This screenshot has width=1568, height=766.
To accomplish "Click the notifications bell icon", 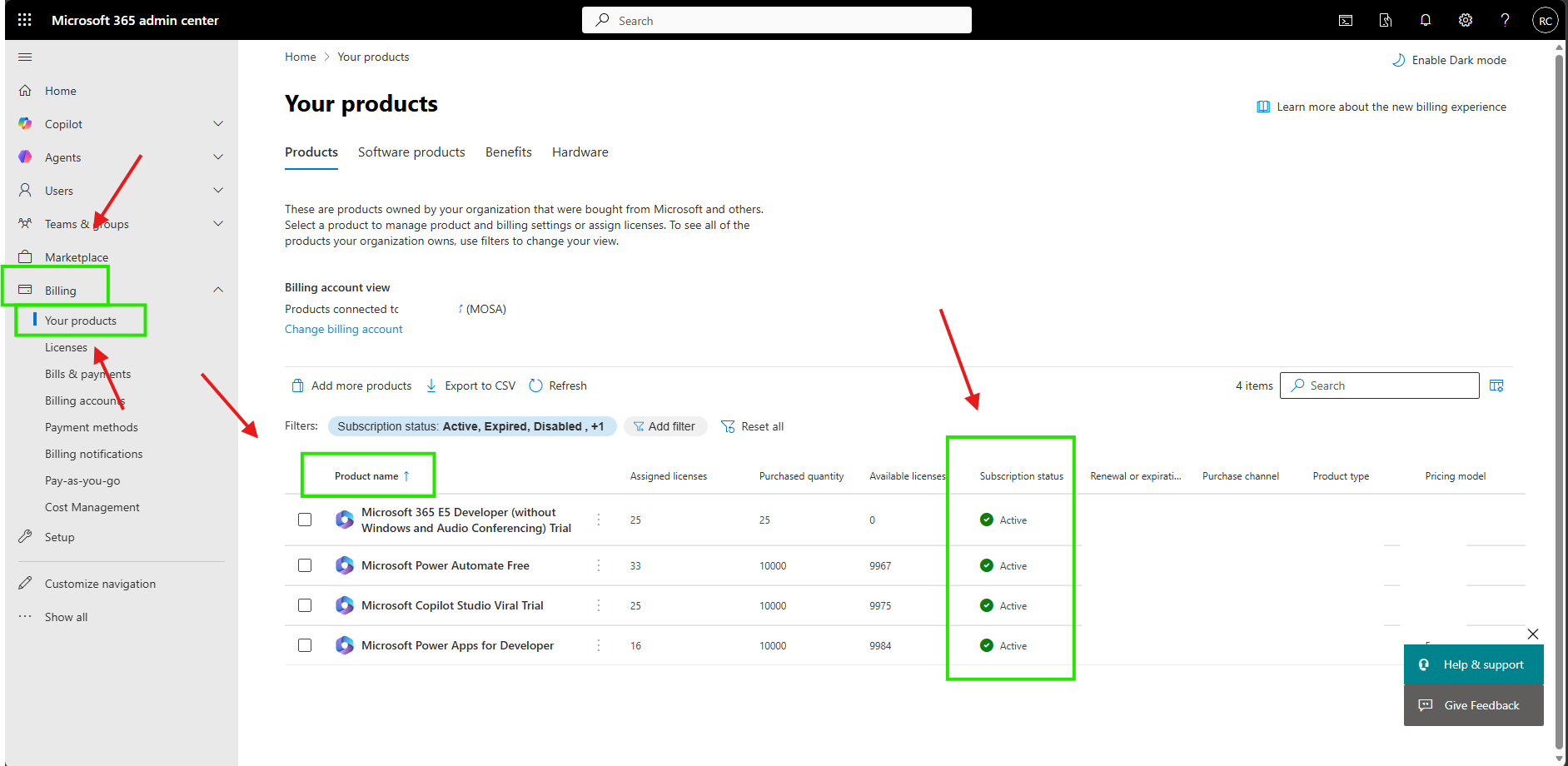I will (1426, 20).
